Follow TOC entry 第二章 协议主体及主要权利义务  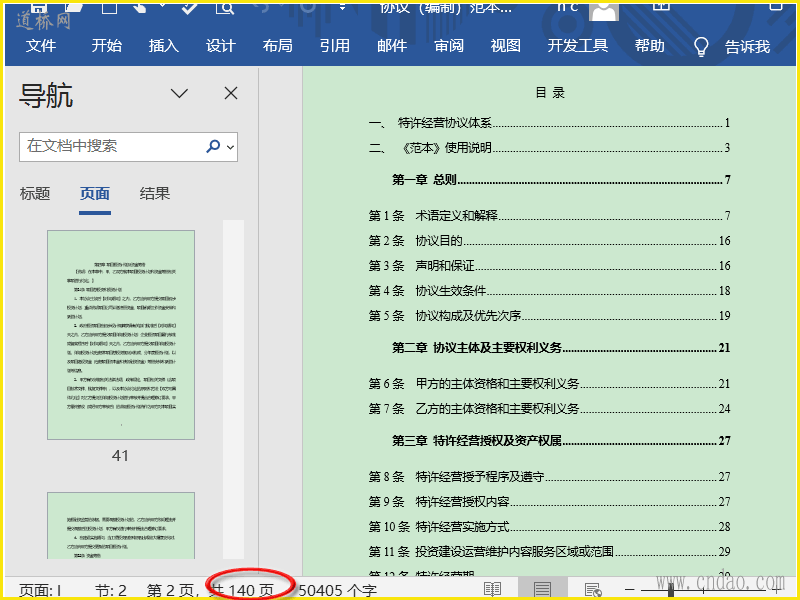[561, 348]
